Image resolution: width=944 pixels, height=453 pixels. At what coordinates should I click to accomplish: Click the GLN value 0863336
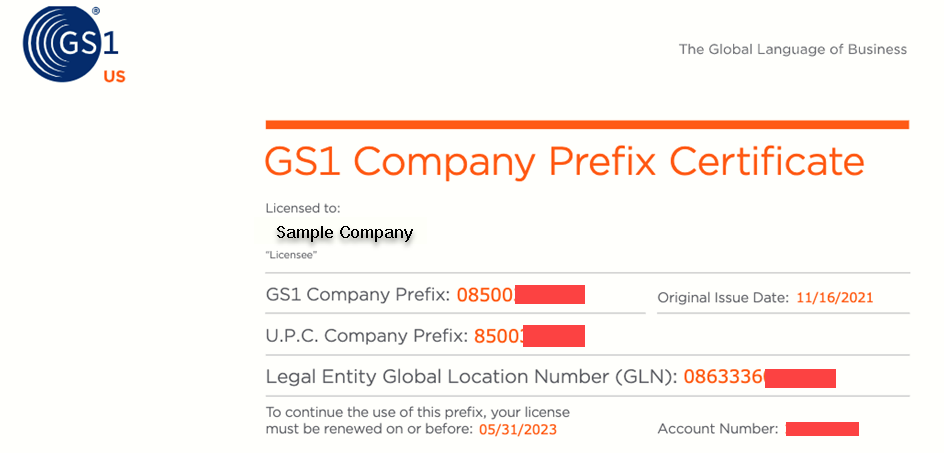click(724, 378)
